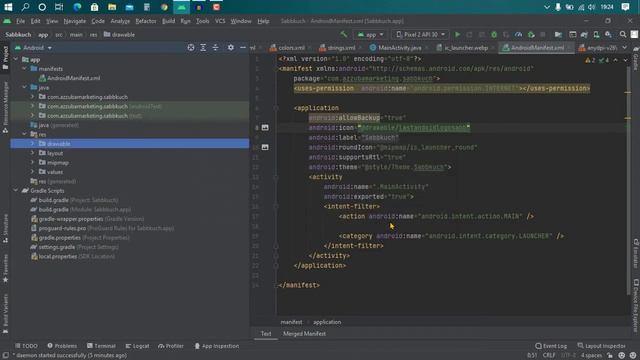The image size is (640, 360).
Task: Click gutter image icon beside android:roundIcon line
Action: (265, 147)
